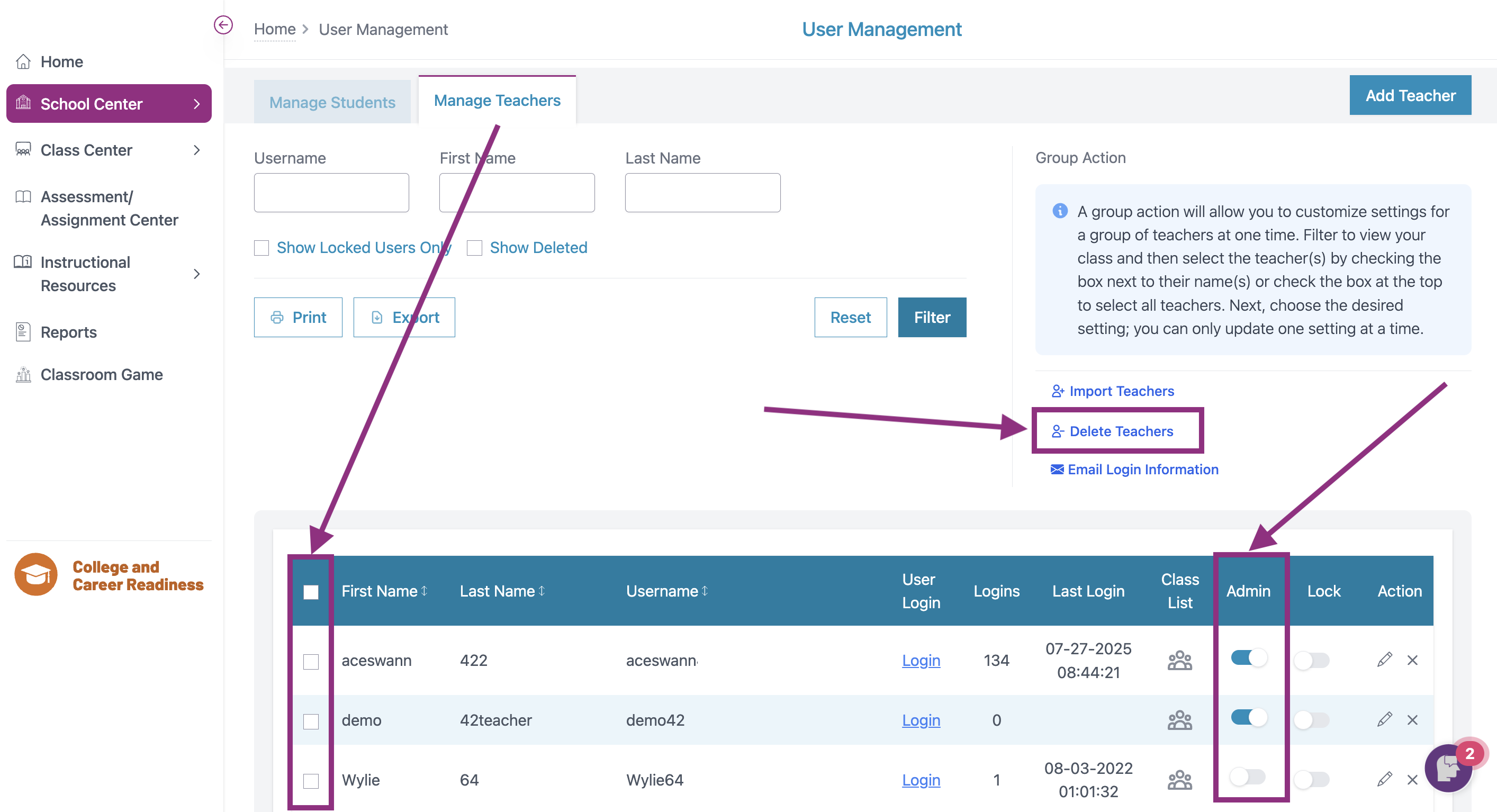Focus the Last Name filter field
Image resolution: width=1497 pixels, height=812 pixels.
[x=702, y=192]
